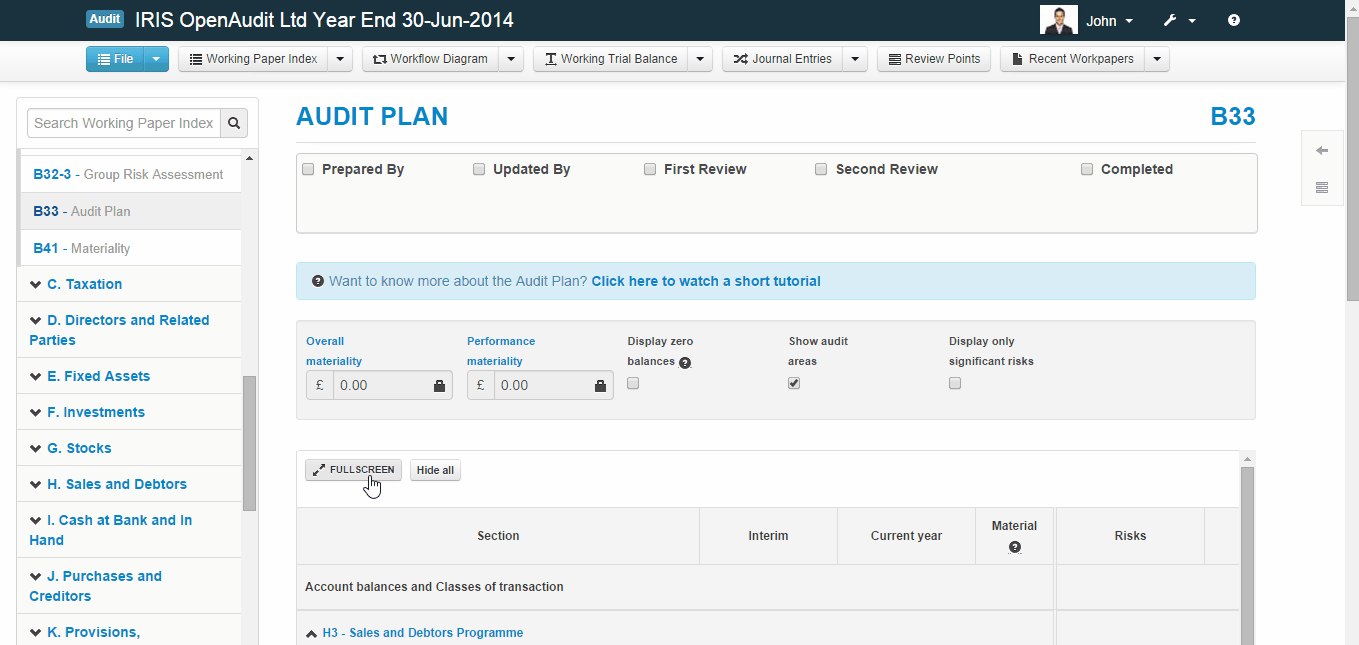Viewport: 1359px width, 645px height.
Task: Click the left arrow icon on right panel
Action: point(1321,151)
